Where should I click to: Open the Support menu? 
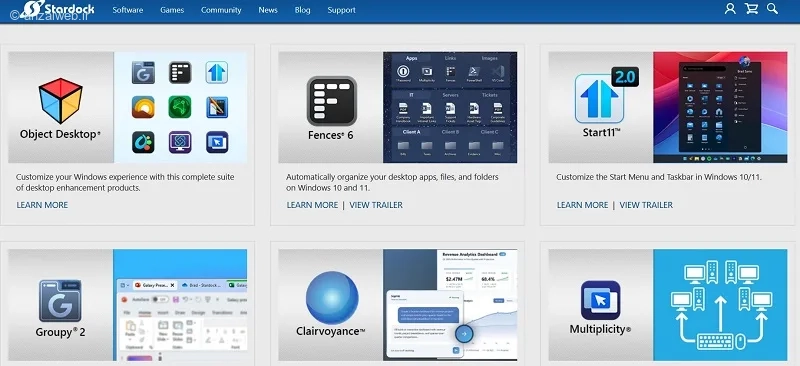click(x=341, y=10)
